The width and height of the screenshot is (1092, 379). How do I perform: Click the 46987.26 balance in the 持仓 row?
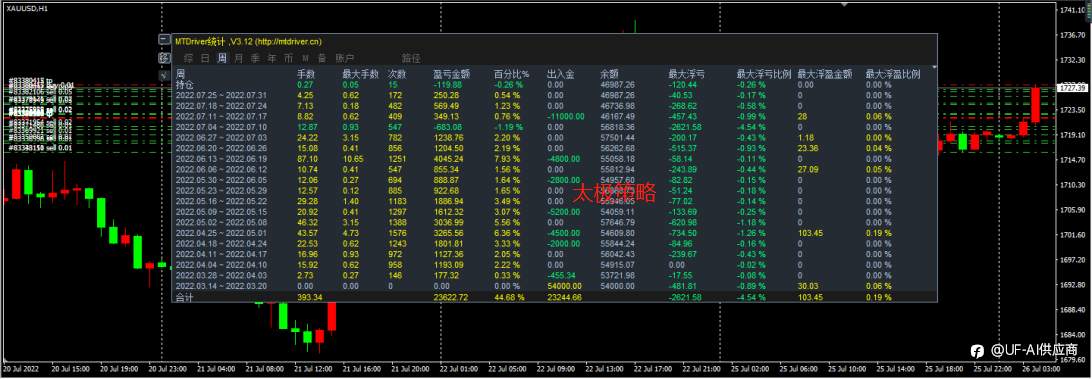coord(617,84)
